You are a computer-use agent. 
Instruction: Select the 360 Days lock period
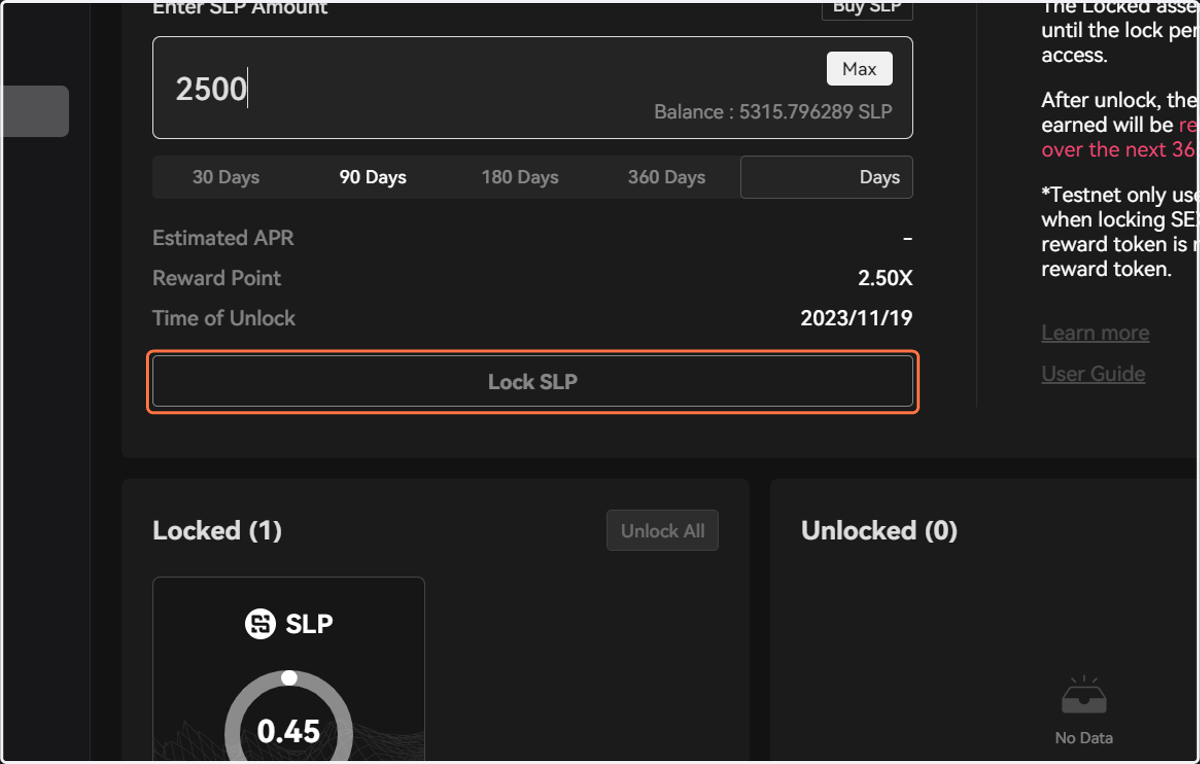coord(667,178)
